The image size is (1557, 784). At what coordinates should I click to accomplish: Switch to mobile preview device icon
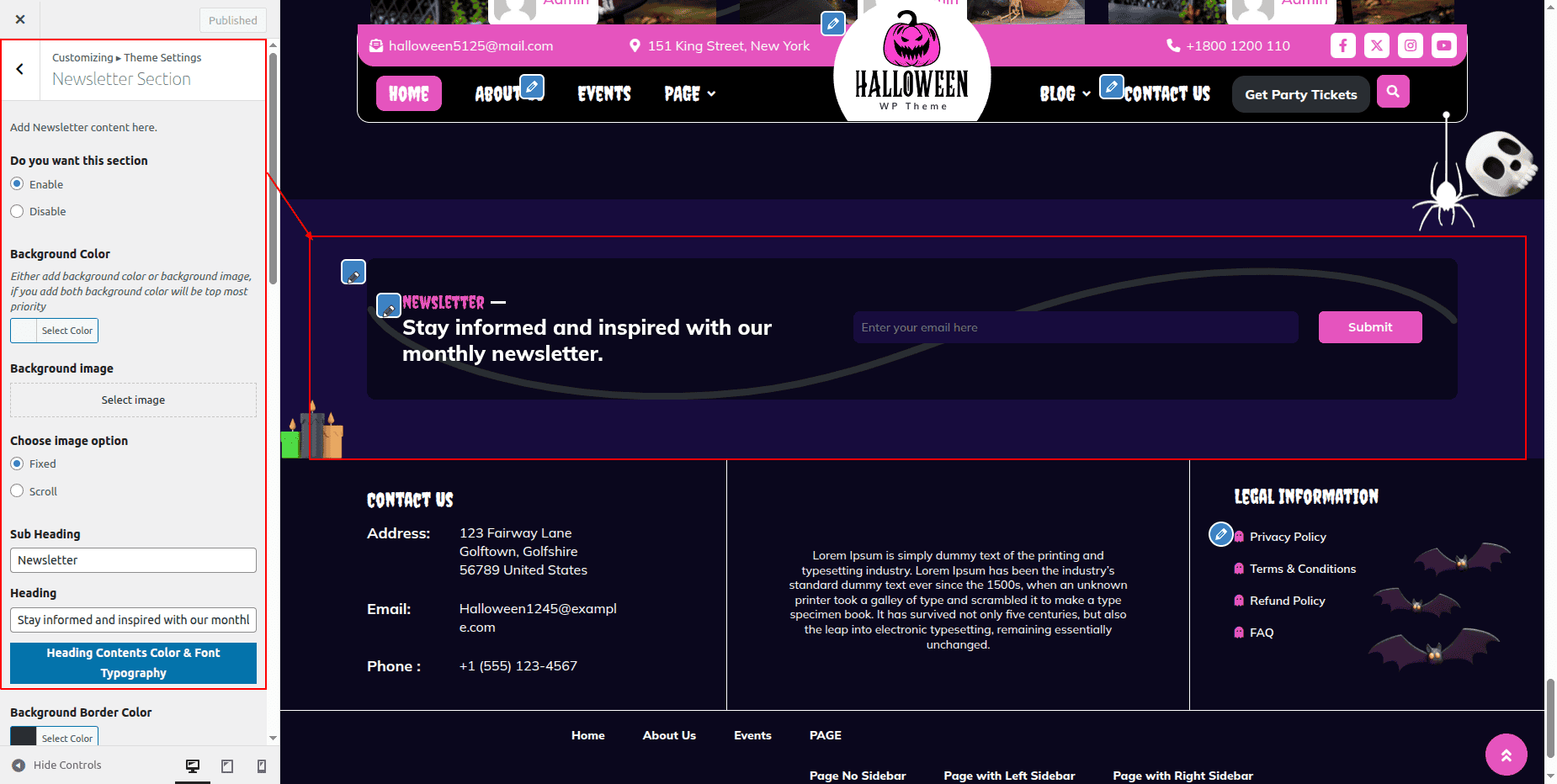[x=261, y=765]
